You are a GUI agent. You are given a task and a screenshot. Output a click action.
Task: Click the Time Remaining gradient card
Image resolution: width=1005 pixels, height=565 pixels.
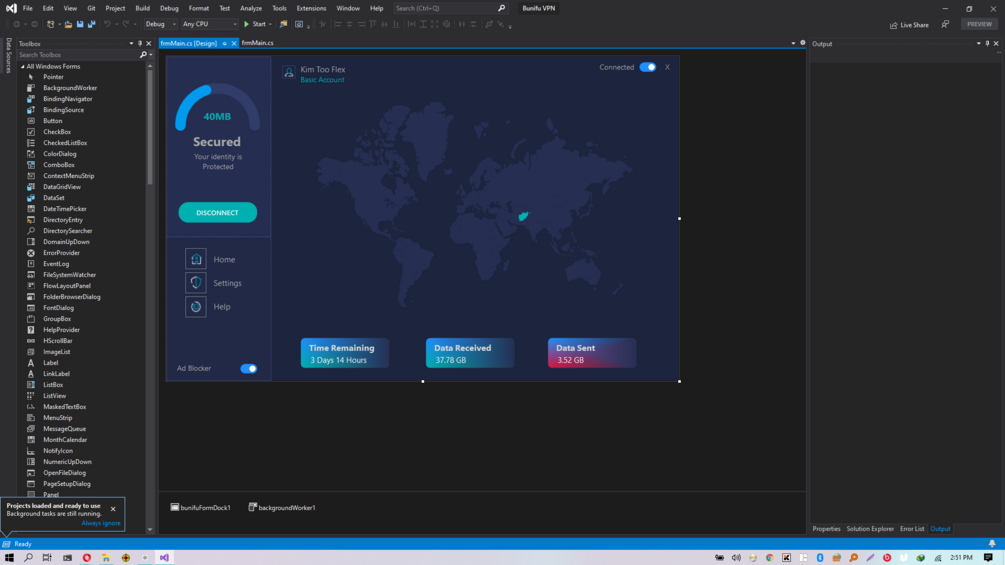click(345, 353)
